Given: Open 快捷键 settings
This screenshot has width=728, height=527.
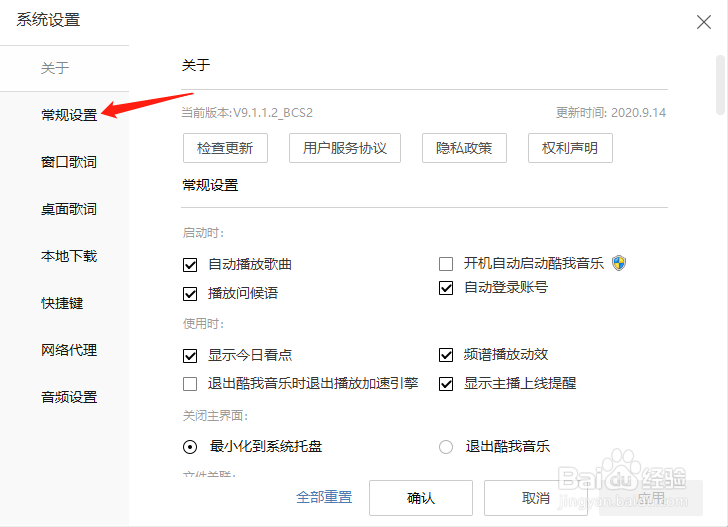Looking at the screenshot, I should click(62, 303).
